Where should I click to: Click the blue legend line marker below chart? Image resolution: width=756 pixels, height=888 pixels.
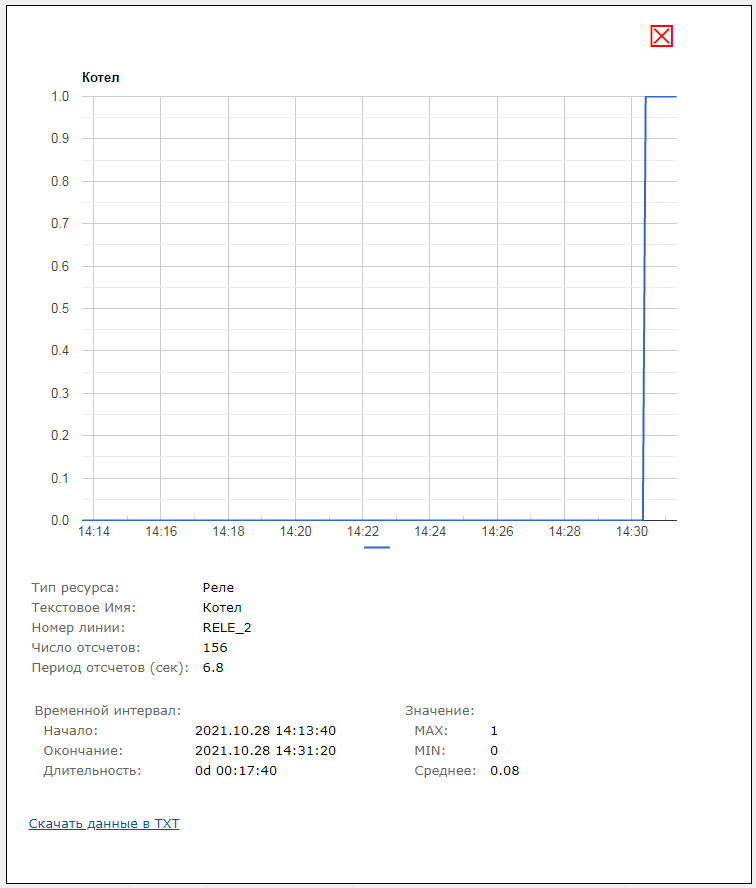[377, 548]
